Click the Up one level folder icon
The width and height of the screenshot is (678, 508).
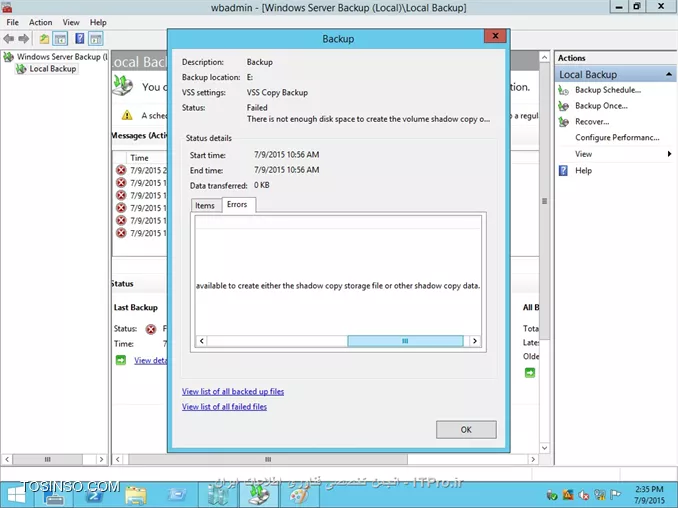tap(44, 39)
